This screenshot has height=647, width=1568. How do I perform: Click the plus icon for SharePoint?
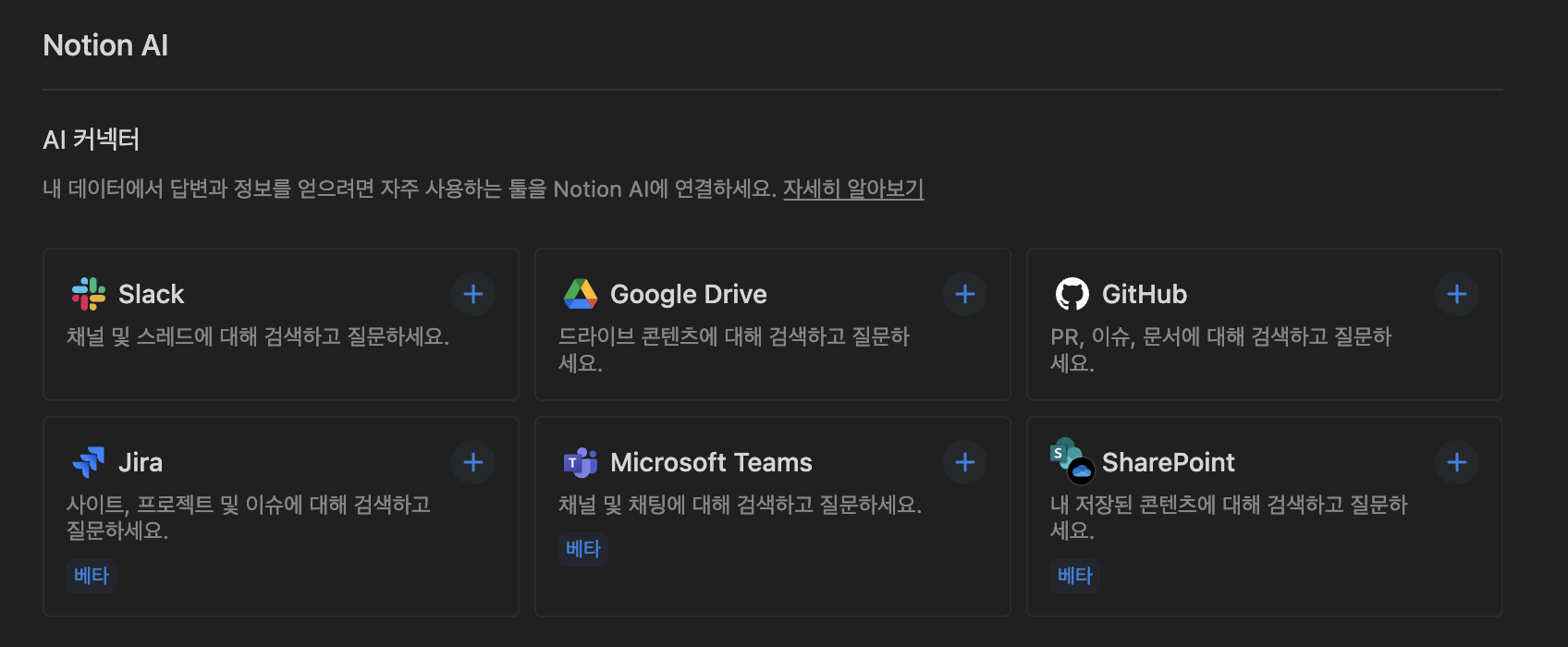1457,462
